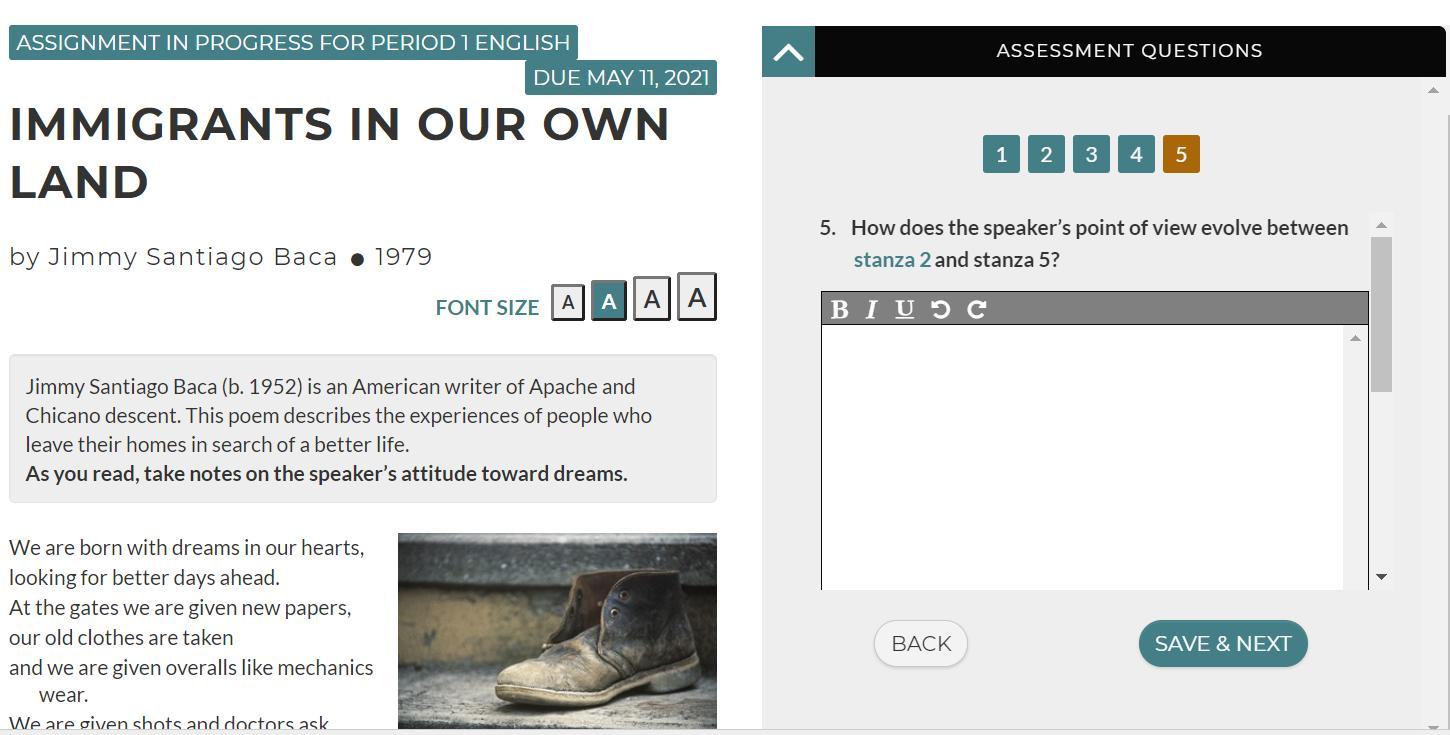Click the redo icon in editor toolbar
This screenshot has width=1450, height=735.
pos(977,309)
